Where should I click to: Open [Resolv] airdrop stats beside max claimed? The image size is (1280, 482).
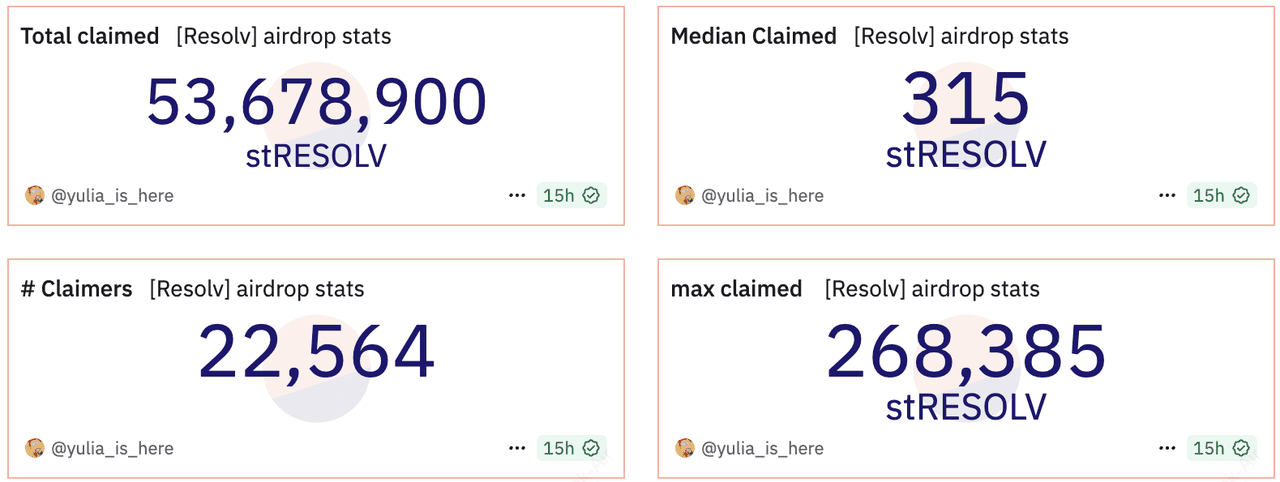tap(932, 290)
